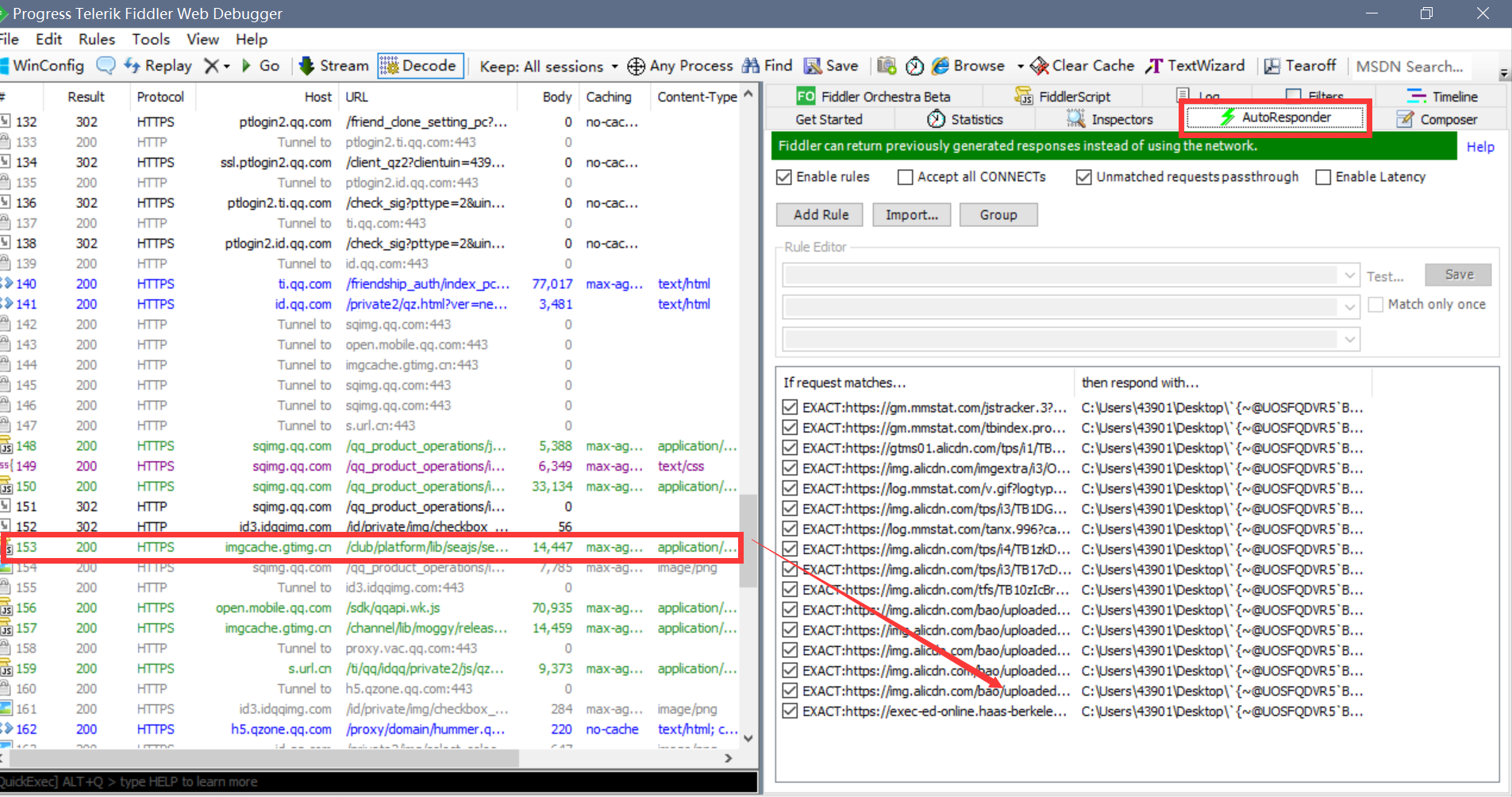Open the View menu
This screenshot has width=1512, height=797.
[x=202, y=39]
